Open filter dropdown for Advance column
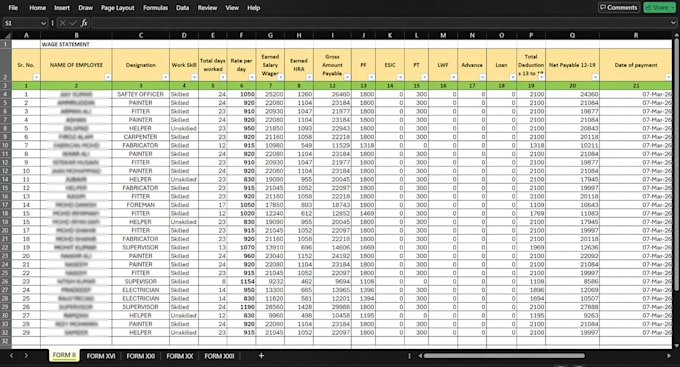This screenshot has width=680, height=367. (x=482, y=77)
